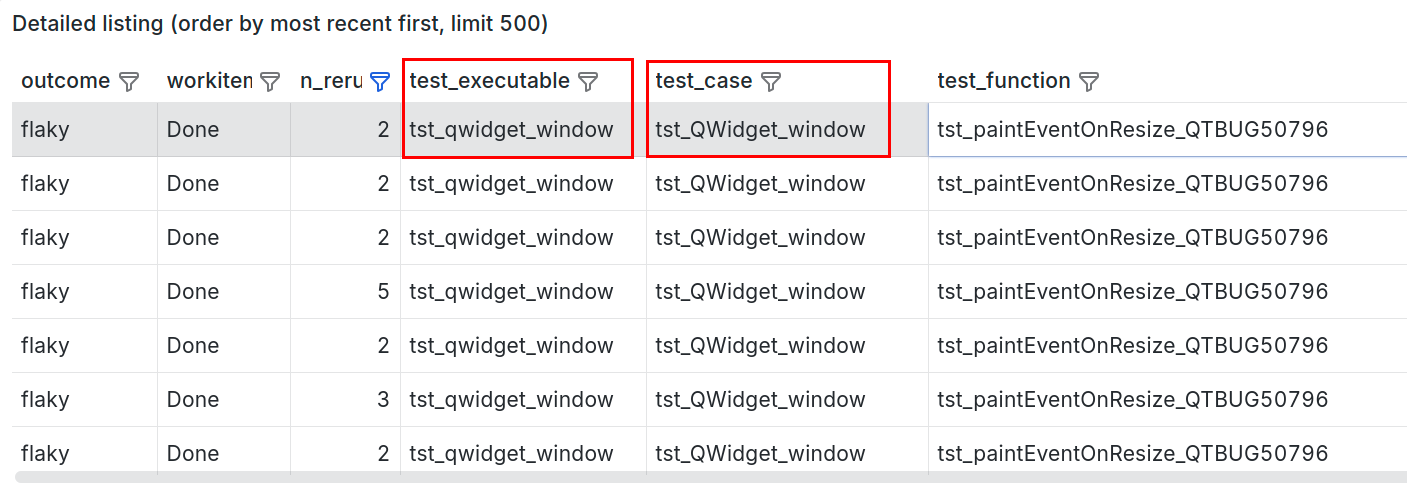The width and height of the screenshot is (1407, 492).
Task: Select tst_qwidget_window in the highlighted top row
Action: click(x=511, y=129)
